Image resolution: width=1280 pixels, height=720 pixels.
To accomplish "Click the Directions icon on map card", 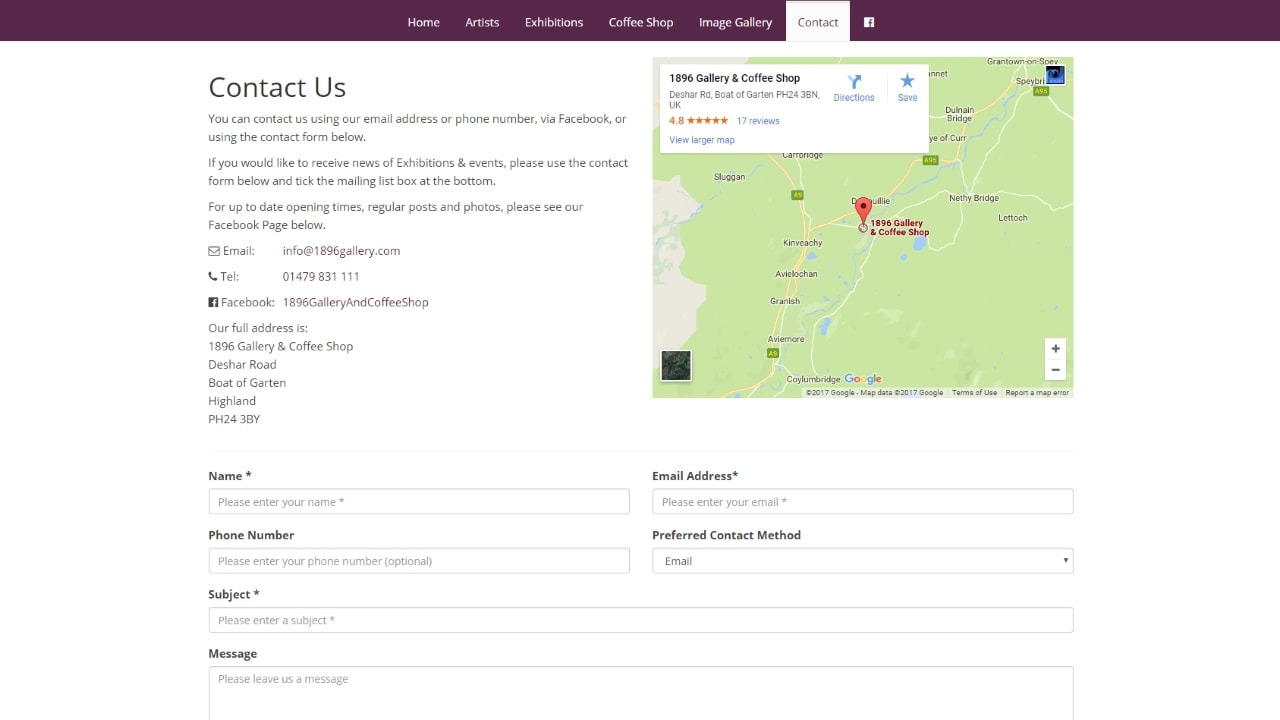I will coord(854,87).
